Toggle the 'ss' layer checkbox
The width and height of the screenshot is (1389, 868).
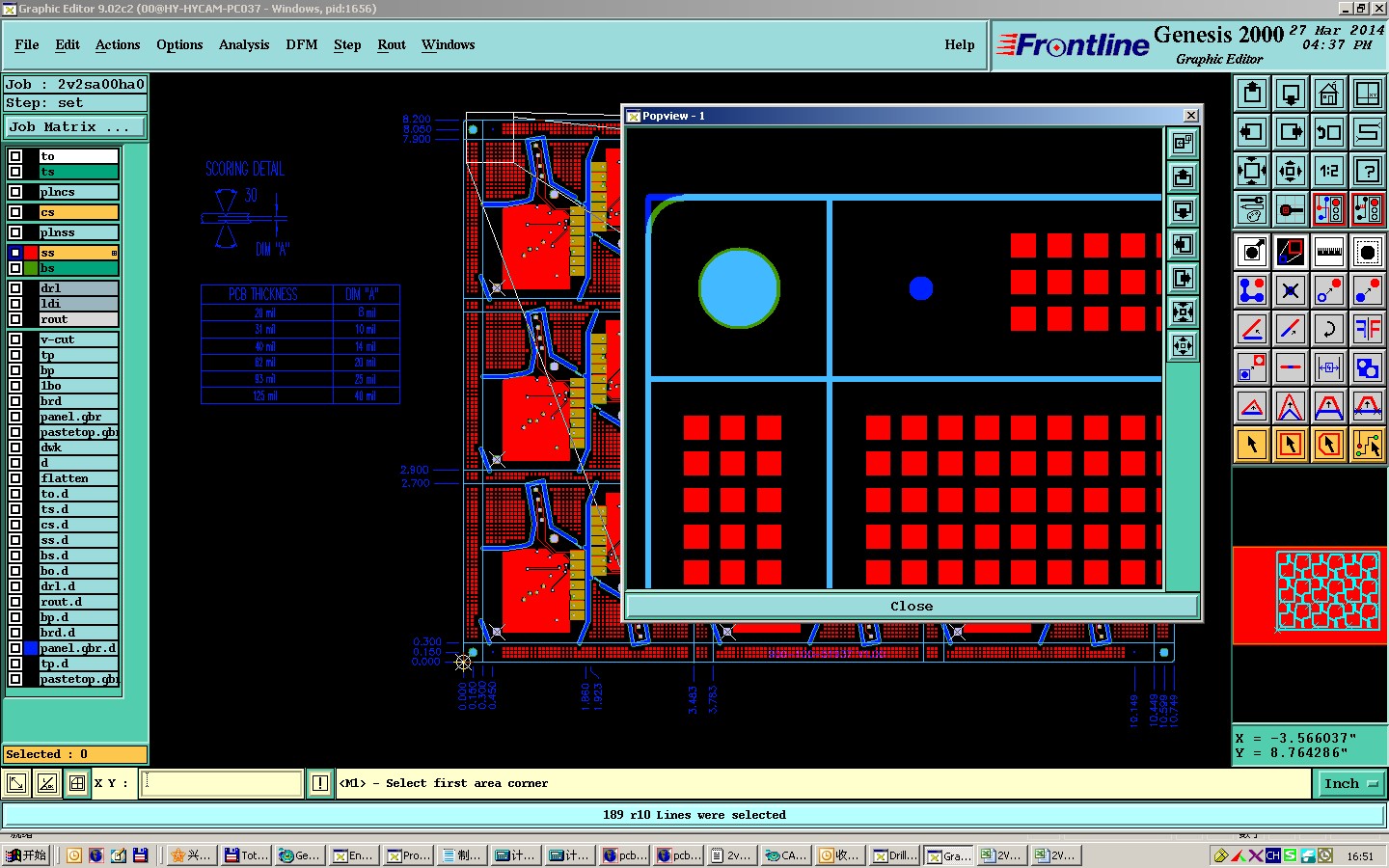(x=15, y=253)
